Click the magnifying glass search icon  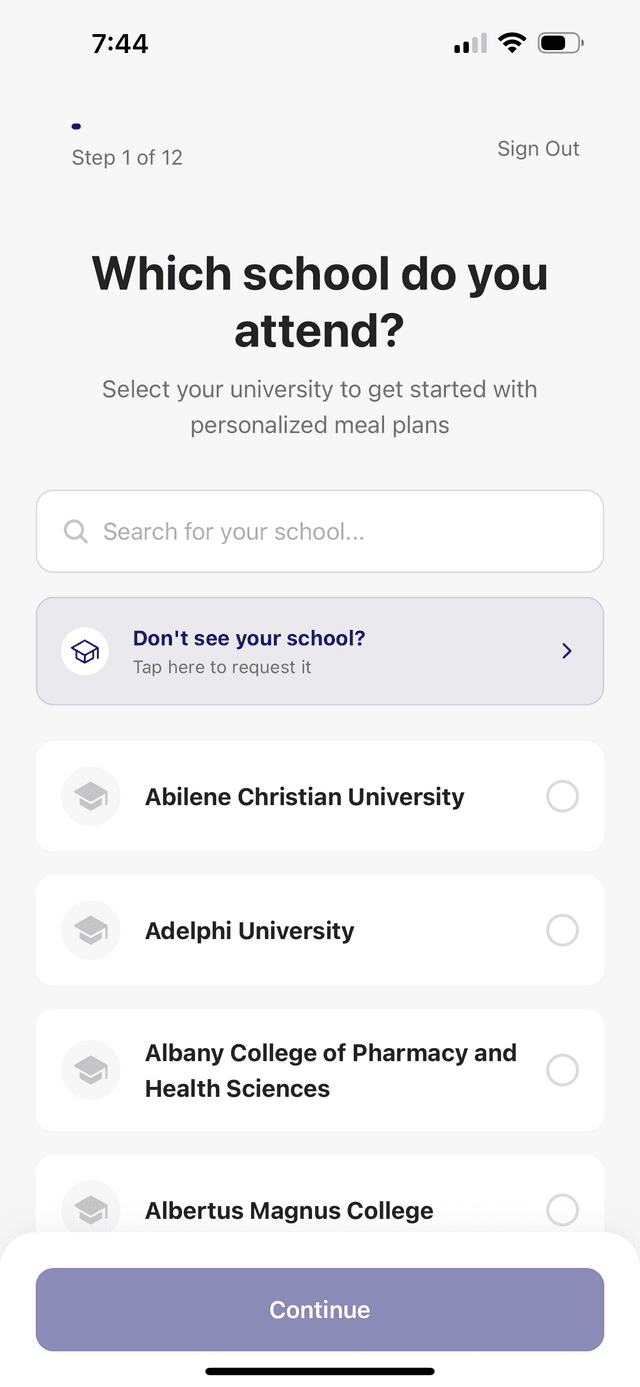(x=75, y=531)
